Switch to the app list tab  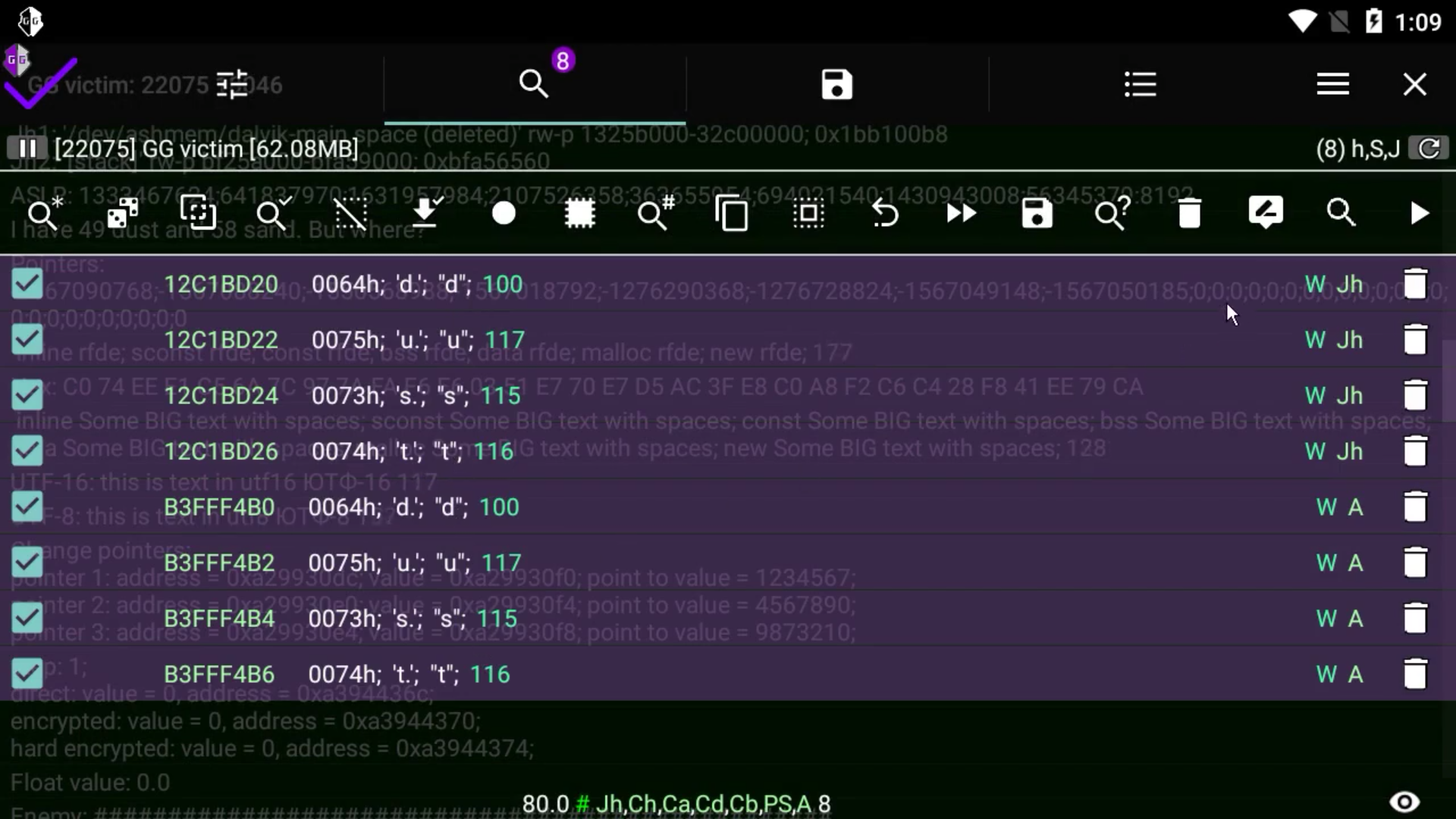[x=1141, y=84]
